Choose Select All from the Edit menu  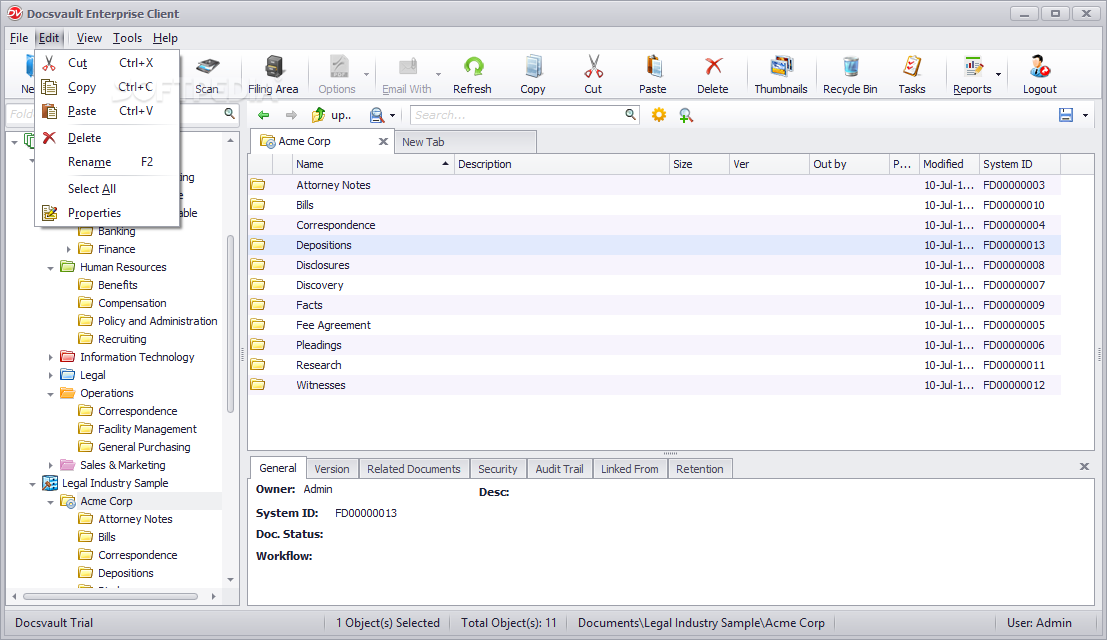[x=107, y=188]
